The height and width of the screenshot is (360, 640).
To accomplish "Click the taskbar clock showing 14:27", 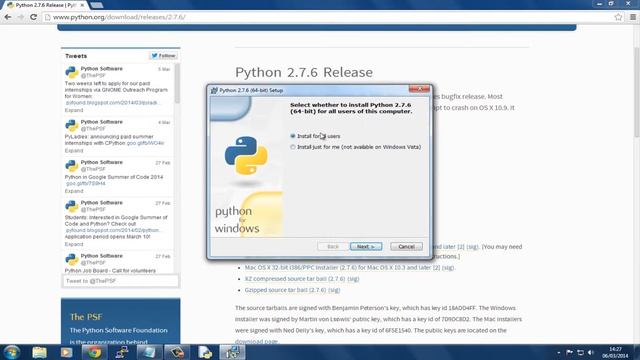I will pyautogui.click(x=615, y=352).
